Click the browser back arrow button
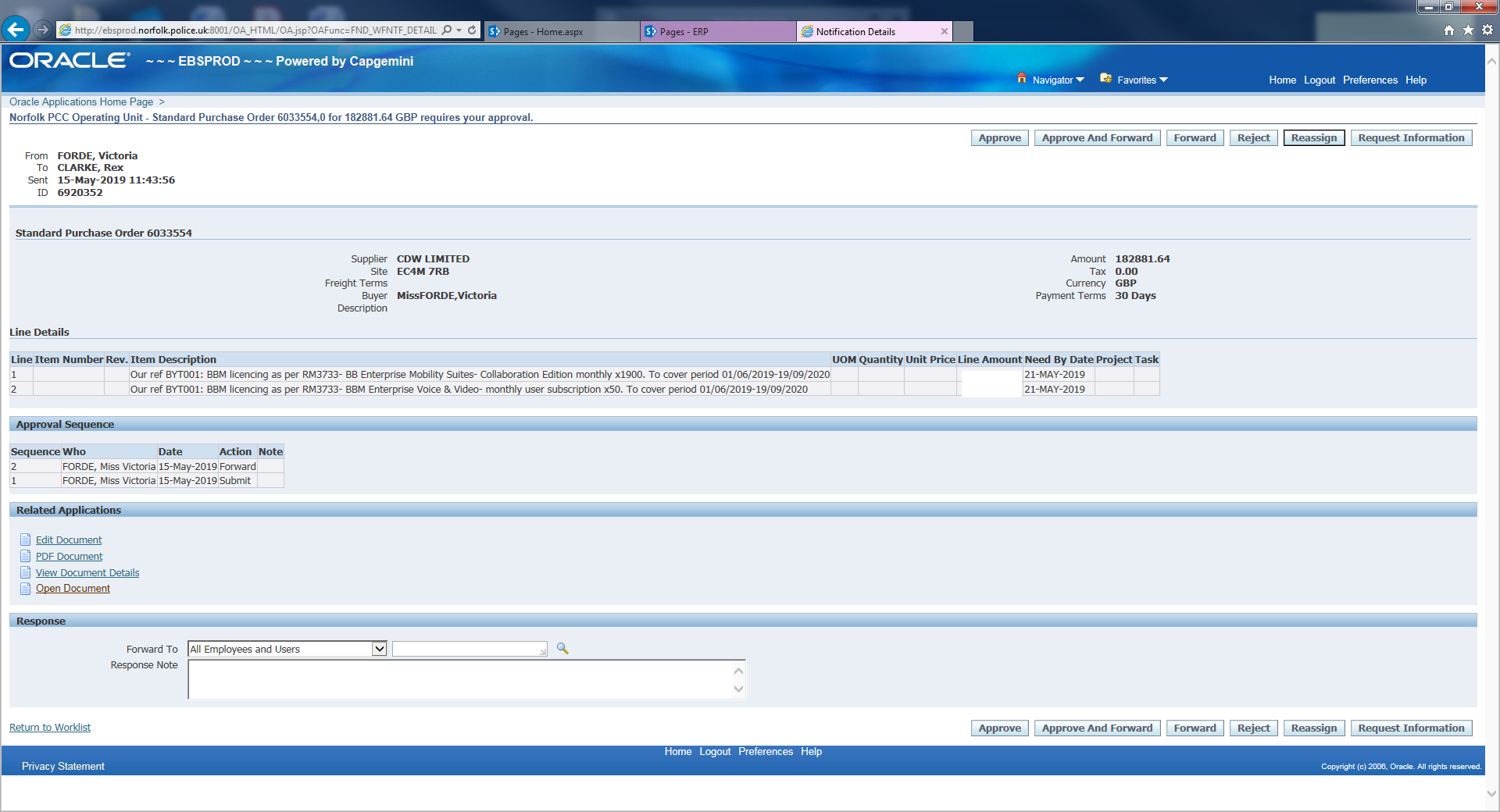Screen dimensions: 1500x812 [16, 30]
